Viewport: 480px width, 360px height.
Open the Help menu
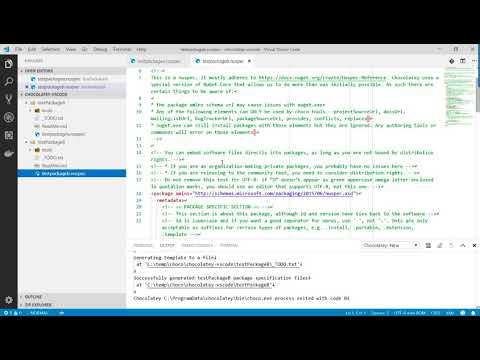pos(141,49)
